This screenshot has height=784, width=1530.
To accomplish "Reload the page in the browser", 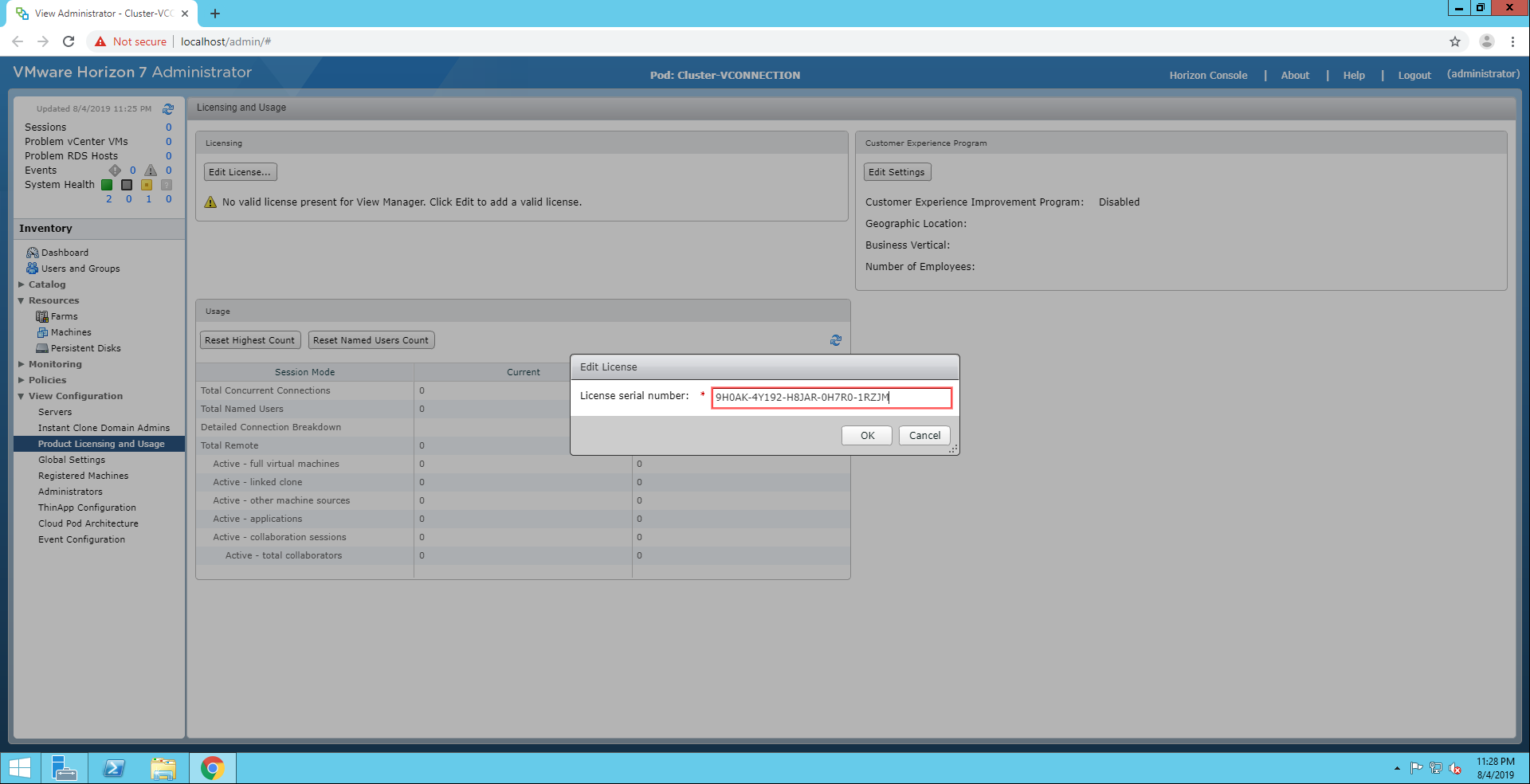I will (x=69, y=41).
